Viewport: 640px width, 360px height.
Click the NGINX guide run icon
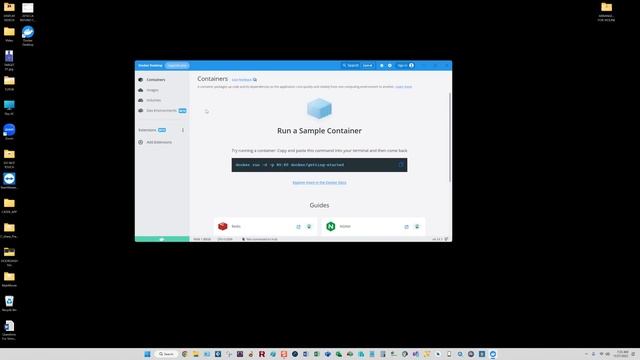point(417,227)
